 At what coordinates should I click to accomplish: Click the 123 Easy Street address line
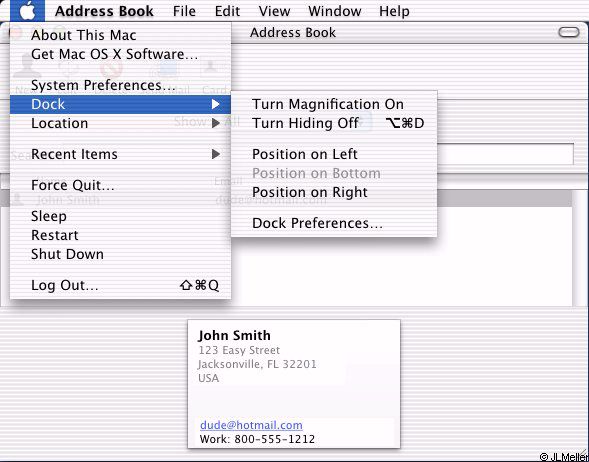pyautogui.click(x=239, y=350)
